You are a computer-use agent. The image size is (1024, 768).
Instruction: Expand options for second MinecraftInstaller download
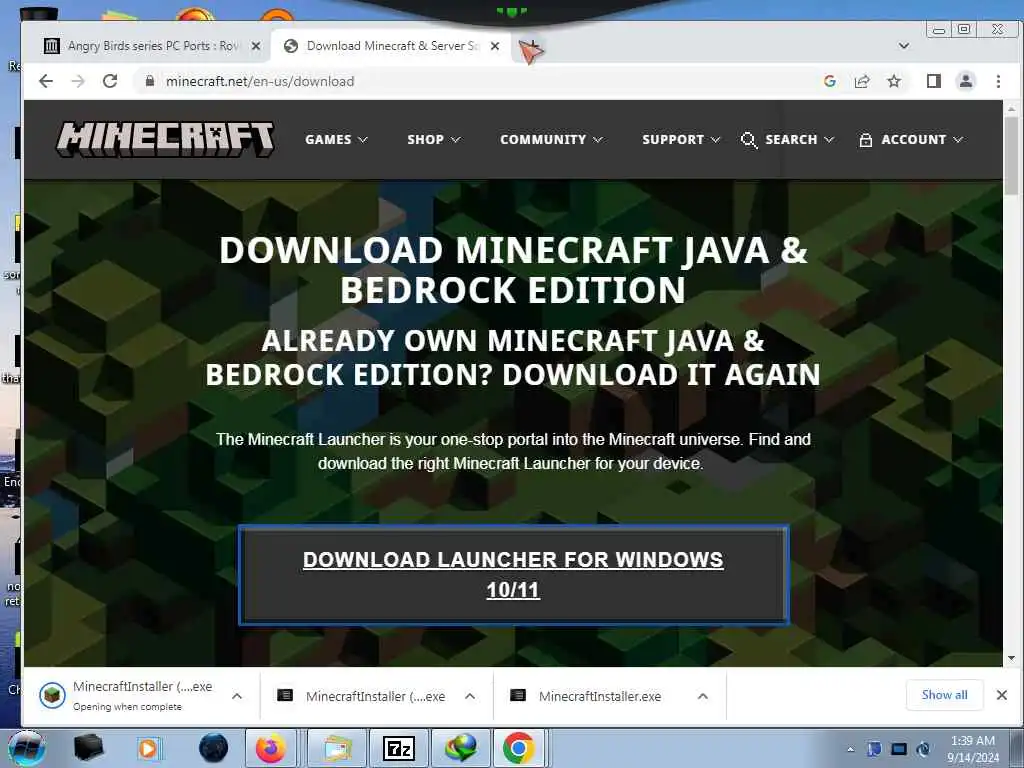pos(470,696)
